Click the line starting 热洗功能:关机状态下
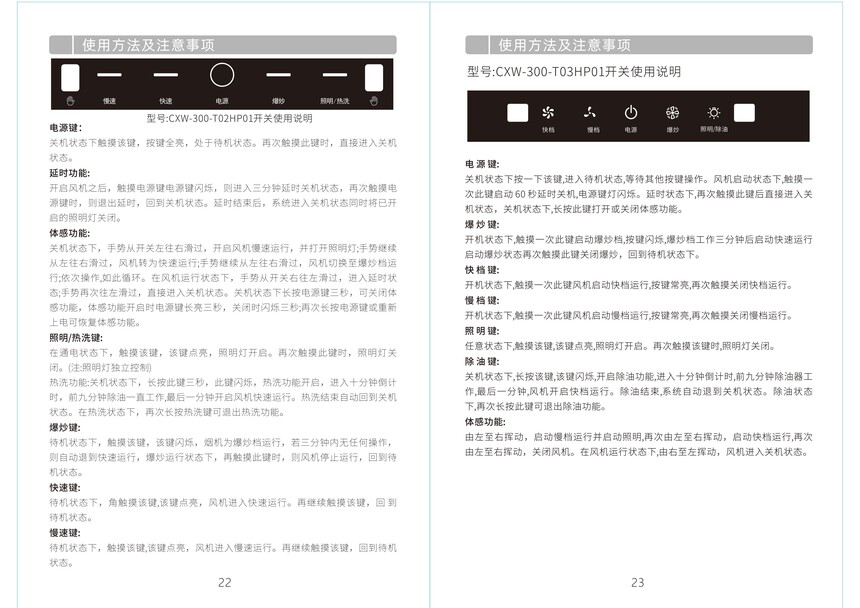Viewport: 860px width, 608px height. (x=223, y=382)
